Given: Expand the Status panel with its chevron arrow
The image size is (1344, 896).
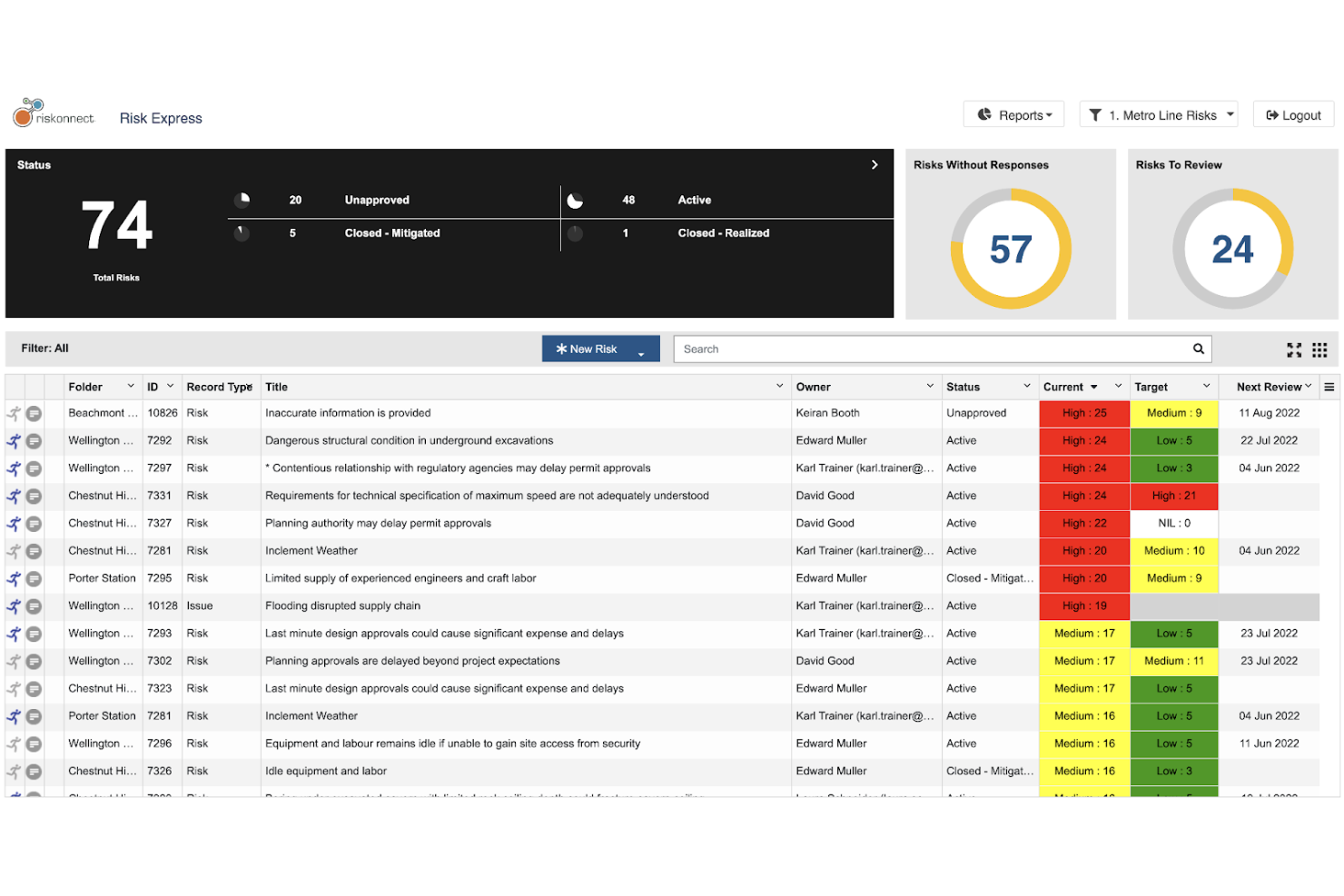Looking at the screenshot, I should pyautogui.click(x=875, y=164).
